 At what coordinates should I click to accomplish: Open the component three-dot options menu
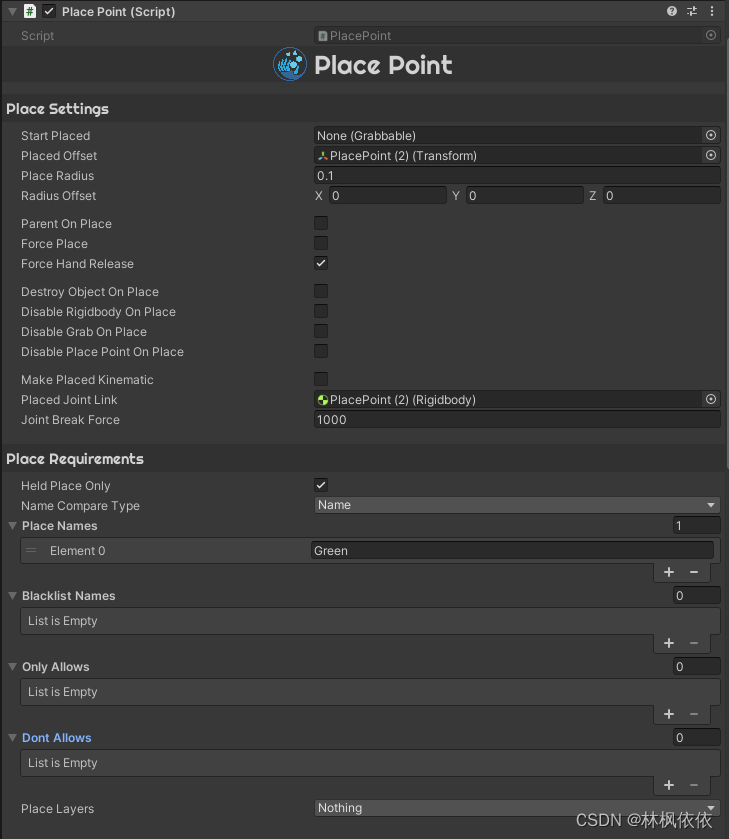tap(712, 11)
